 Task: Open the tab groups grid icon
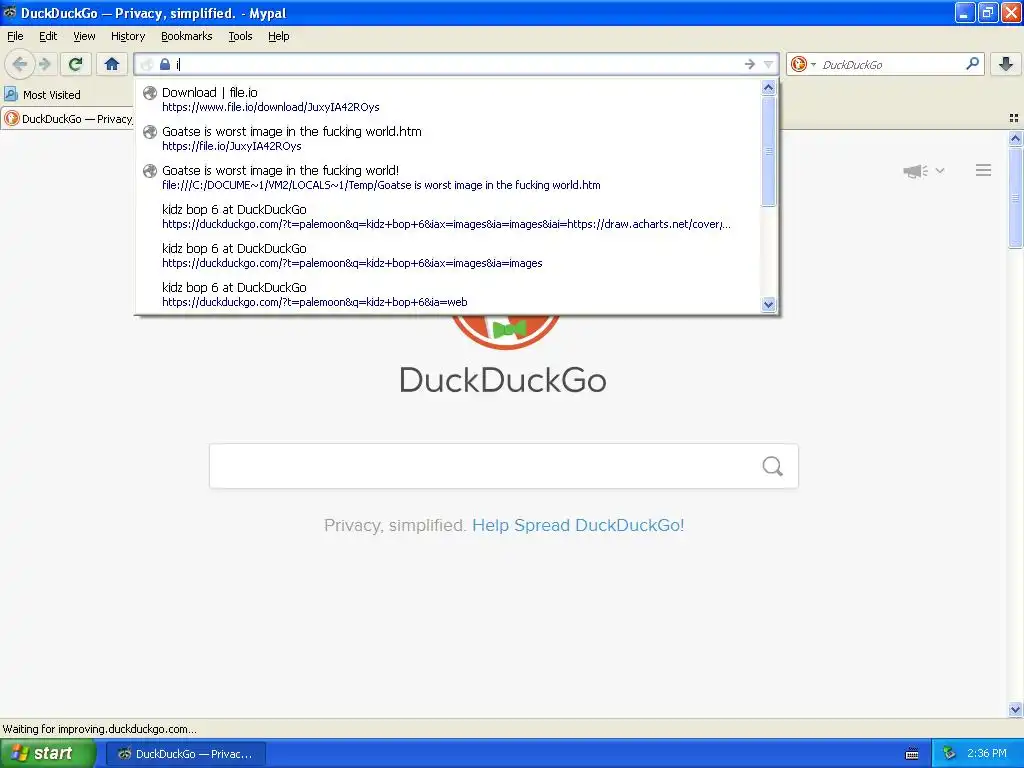pyautogui.click(x=1014, y=118)
